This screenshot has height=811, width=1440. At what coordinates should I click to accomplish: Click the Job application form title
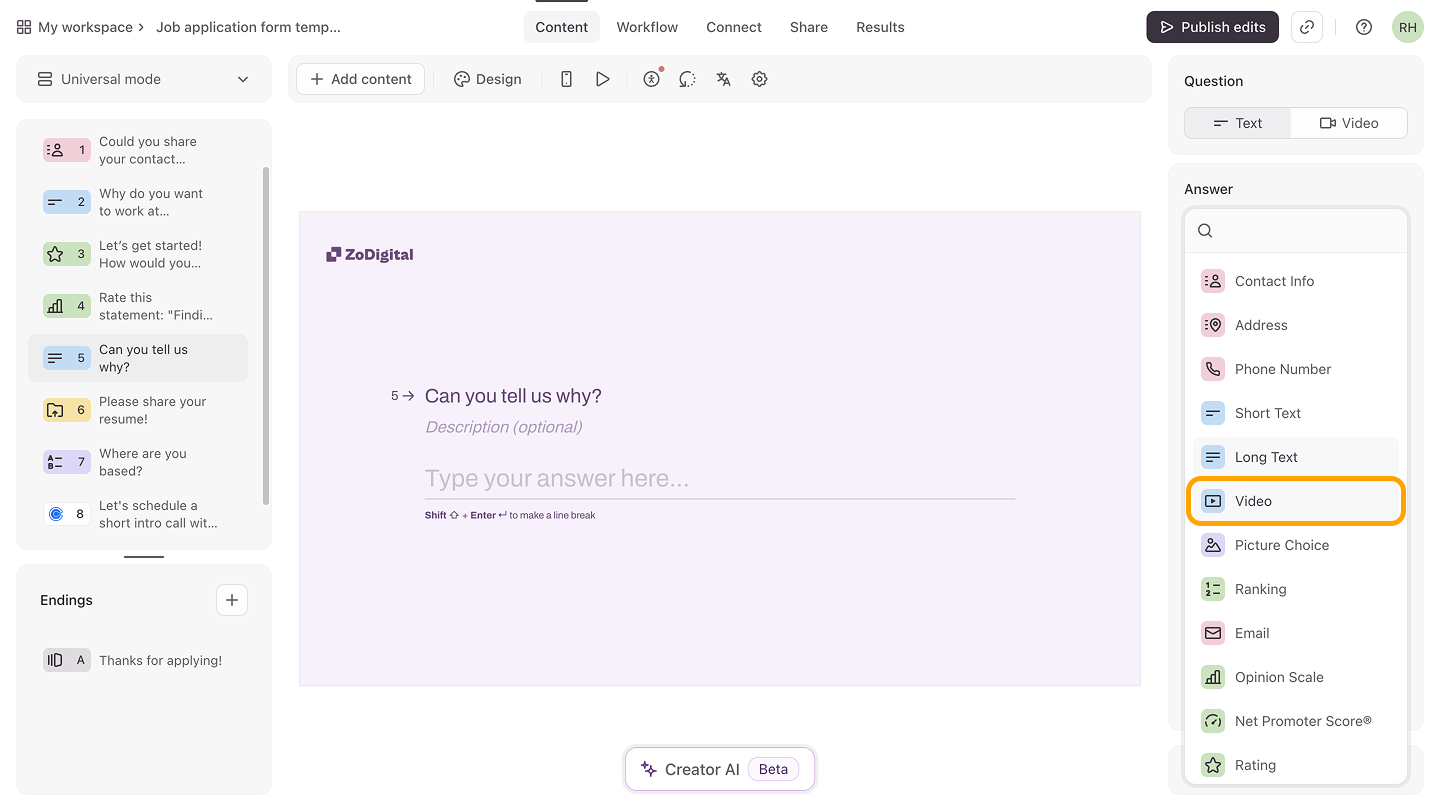[x=248, y=27]
